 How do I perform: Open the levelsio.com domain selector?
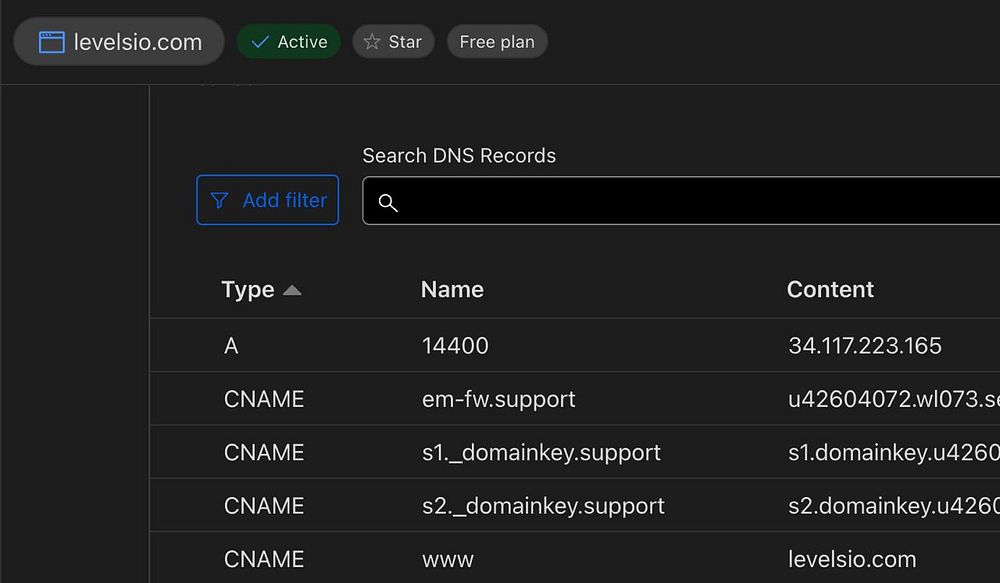coord(119,42)
